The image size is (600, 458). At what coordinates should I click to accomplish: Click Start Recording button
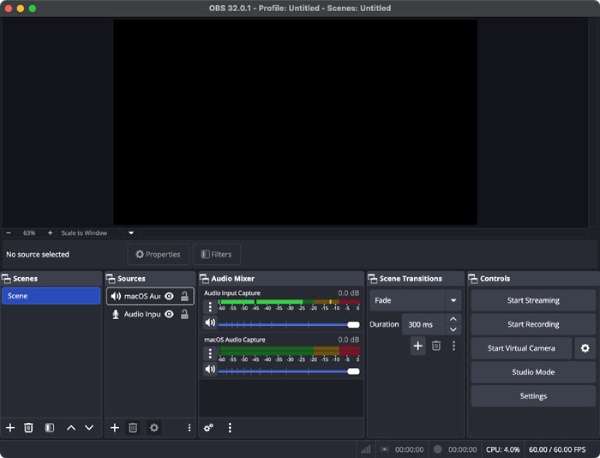(533, 324)
